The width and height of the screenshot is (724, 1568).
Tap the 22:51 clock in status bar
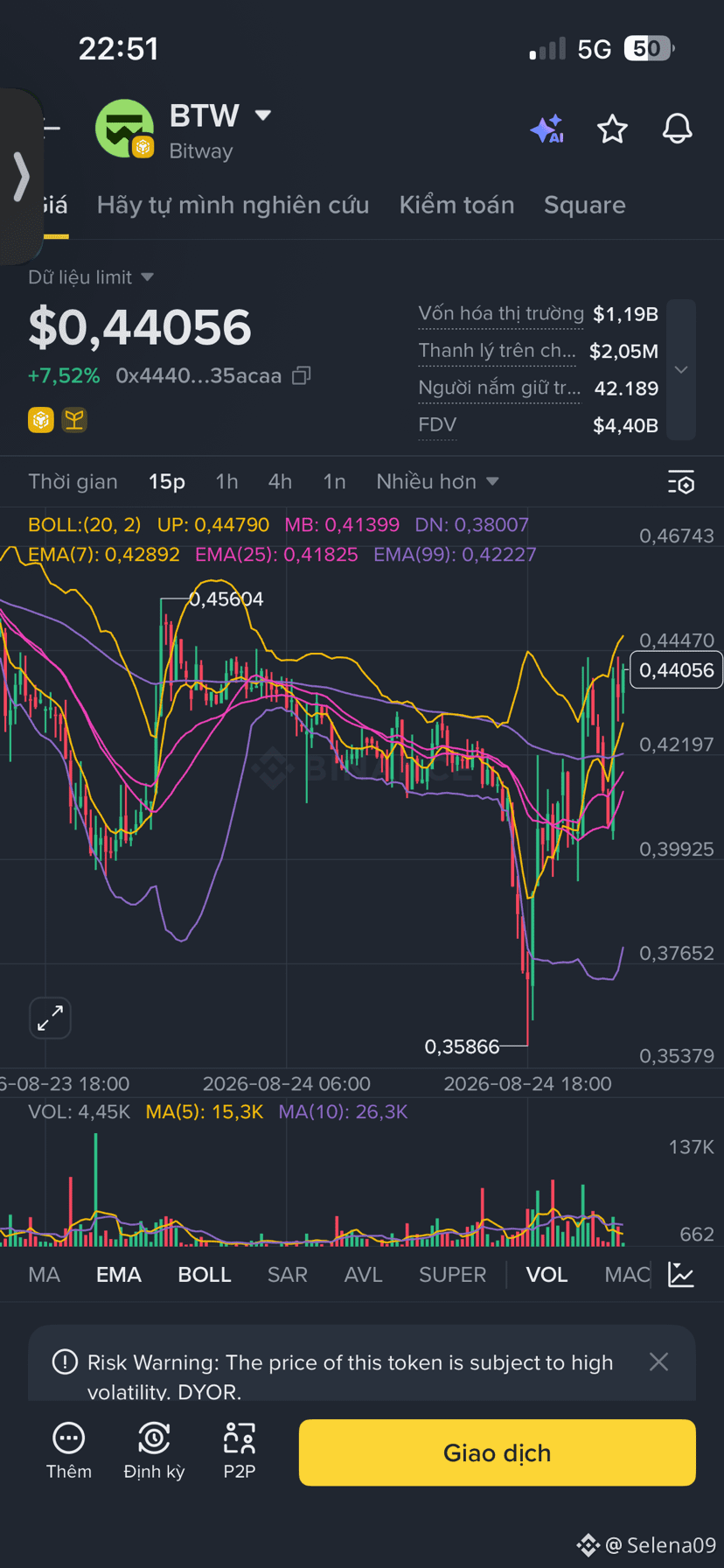[x=119, y=49]
